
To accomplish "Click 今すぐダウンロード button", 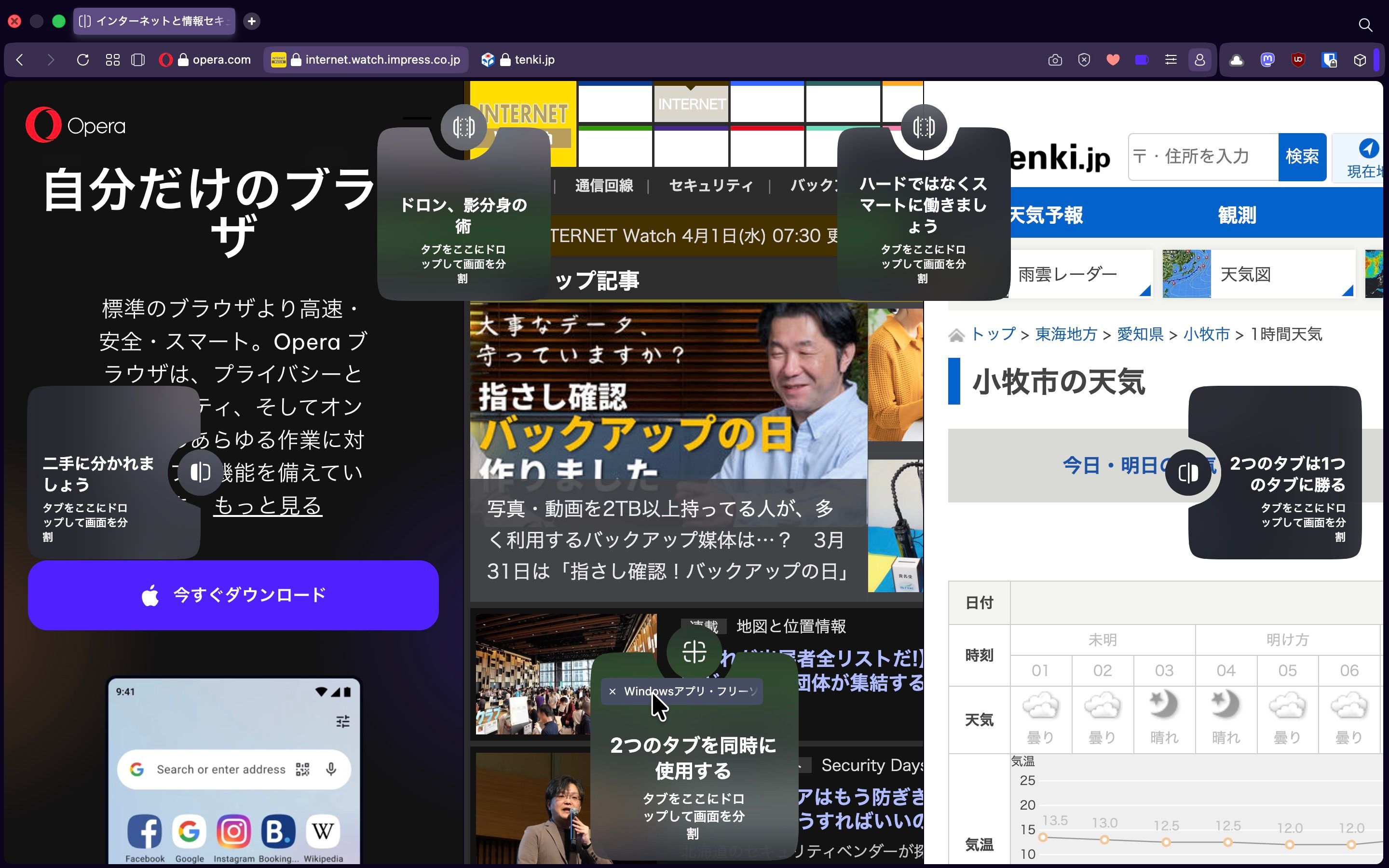I will 233,596.
